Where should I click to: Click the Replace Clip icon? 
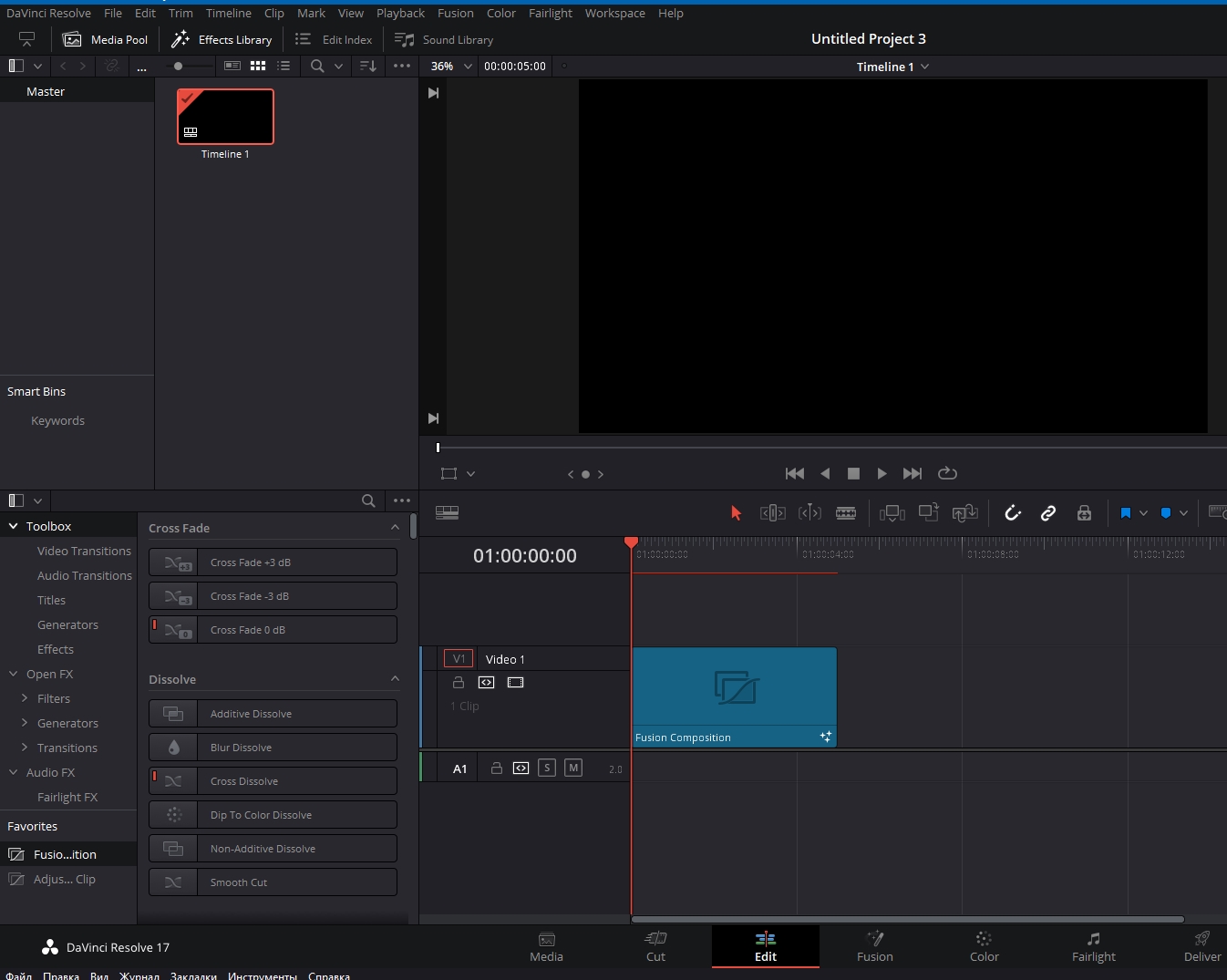pos(964,513)
